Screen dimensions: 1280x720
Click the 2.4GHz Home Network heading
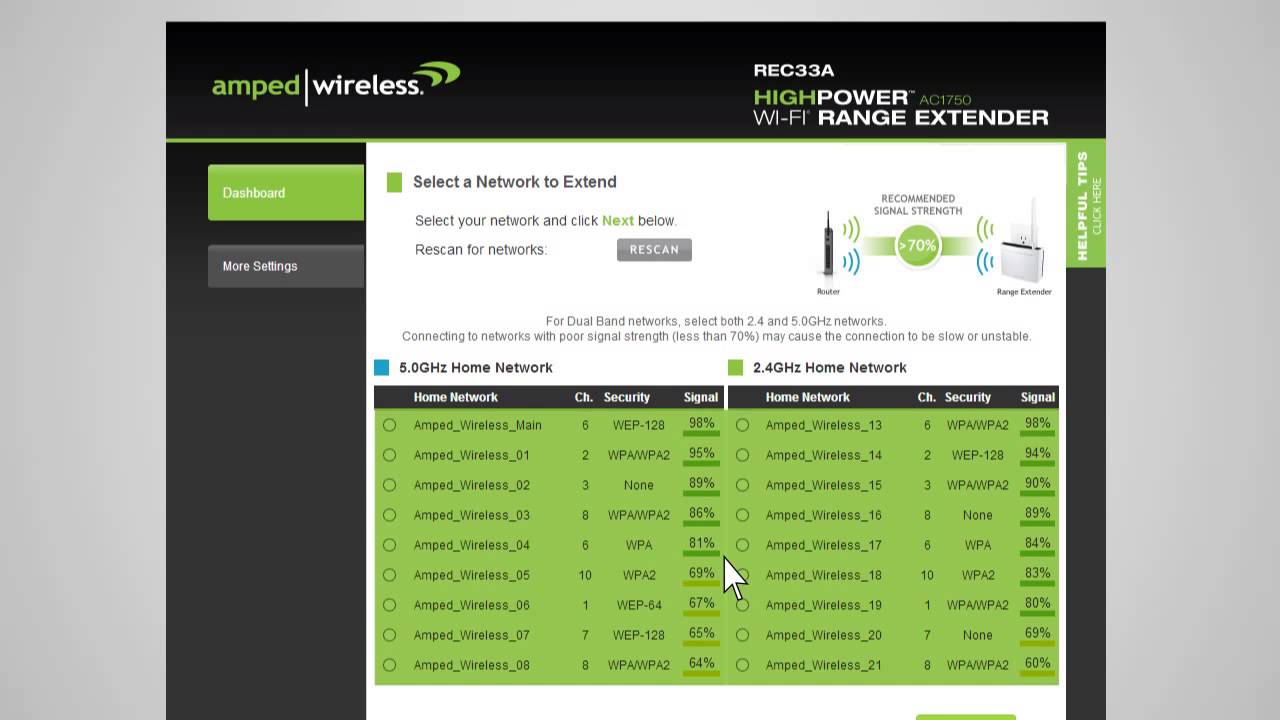(x=829, y=367)
